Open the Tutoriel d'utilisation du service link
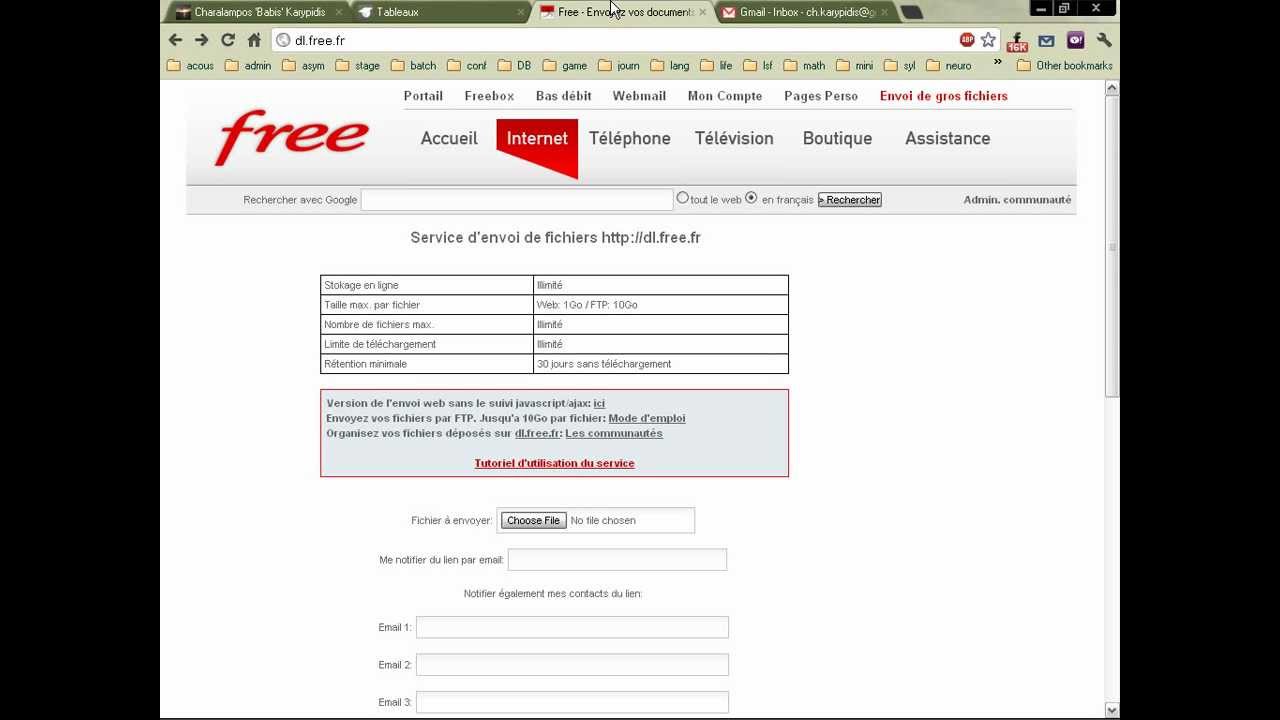 pos(554,463)
